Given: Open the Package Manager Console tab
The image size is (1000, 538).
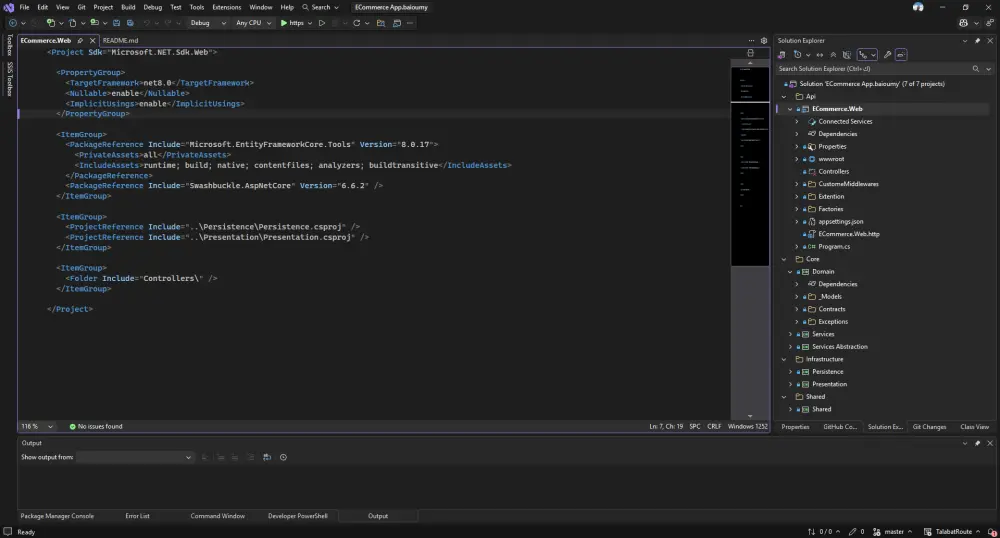Looking at the screenshot, I should tap(57, 516).
